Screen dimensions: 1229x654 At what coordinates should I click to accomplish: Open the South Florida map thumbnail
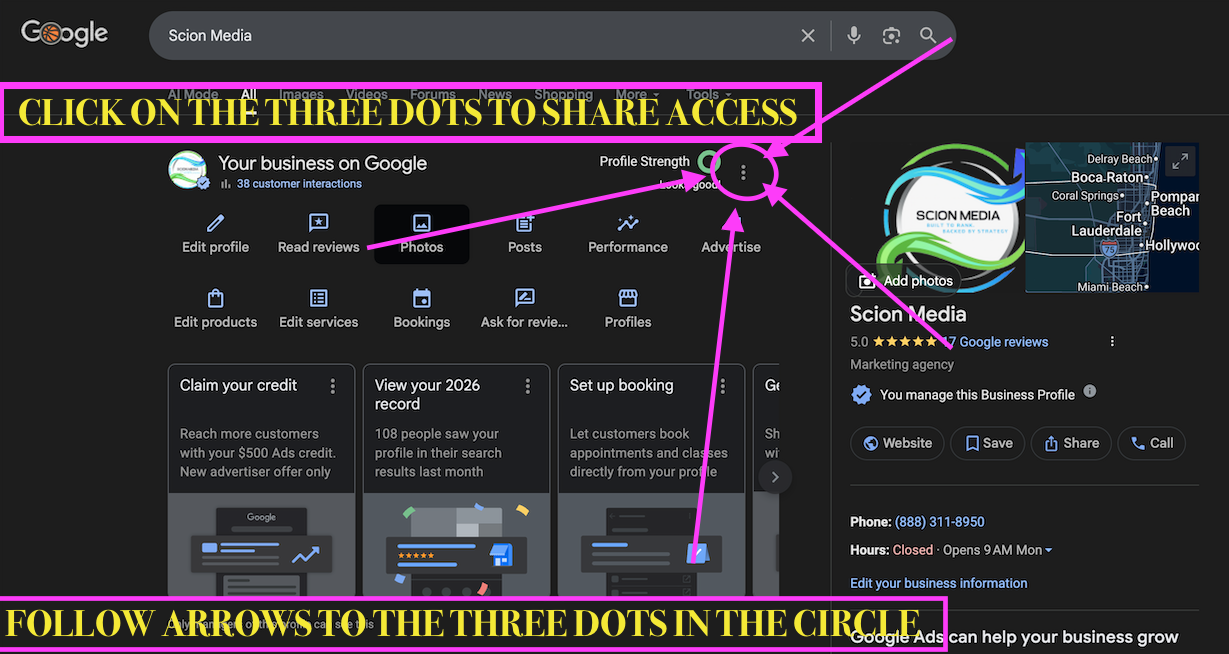pyautogui.click(x=1112, y=217)
